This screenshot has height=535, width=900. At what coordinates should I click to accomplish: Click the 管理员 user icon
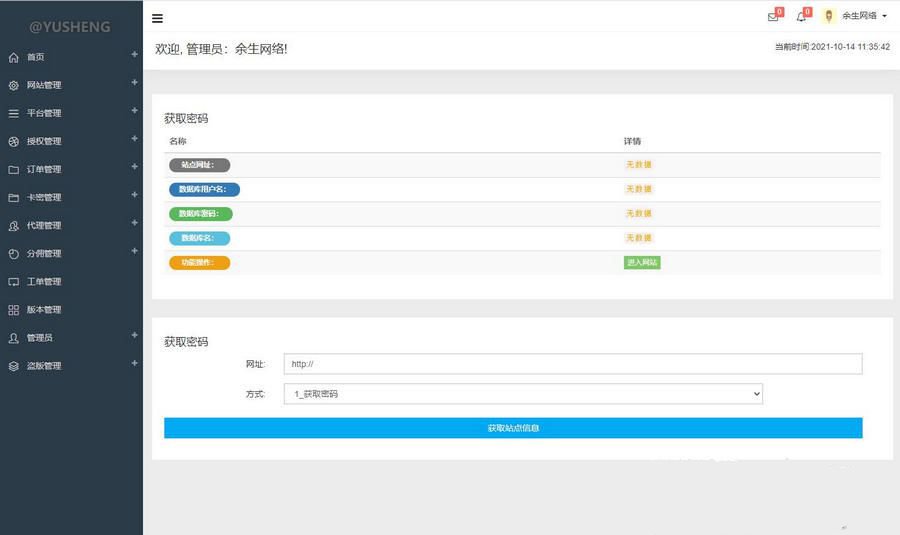pos(14,338)
